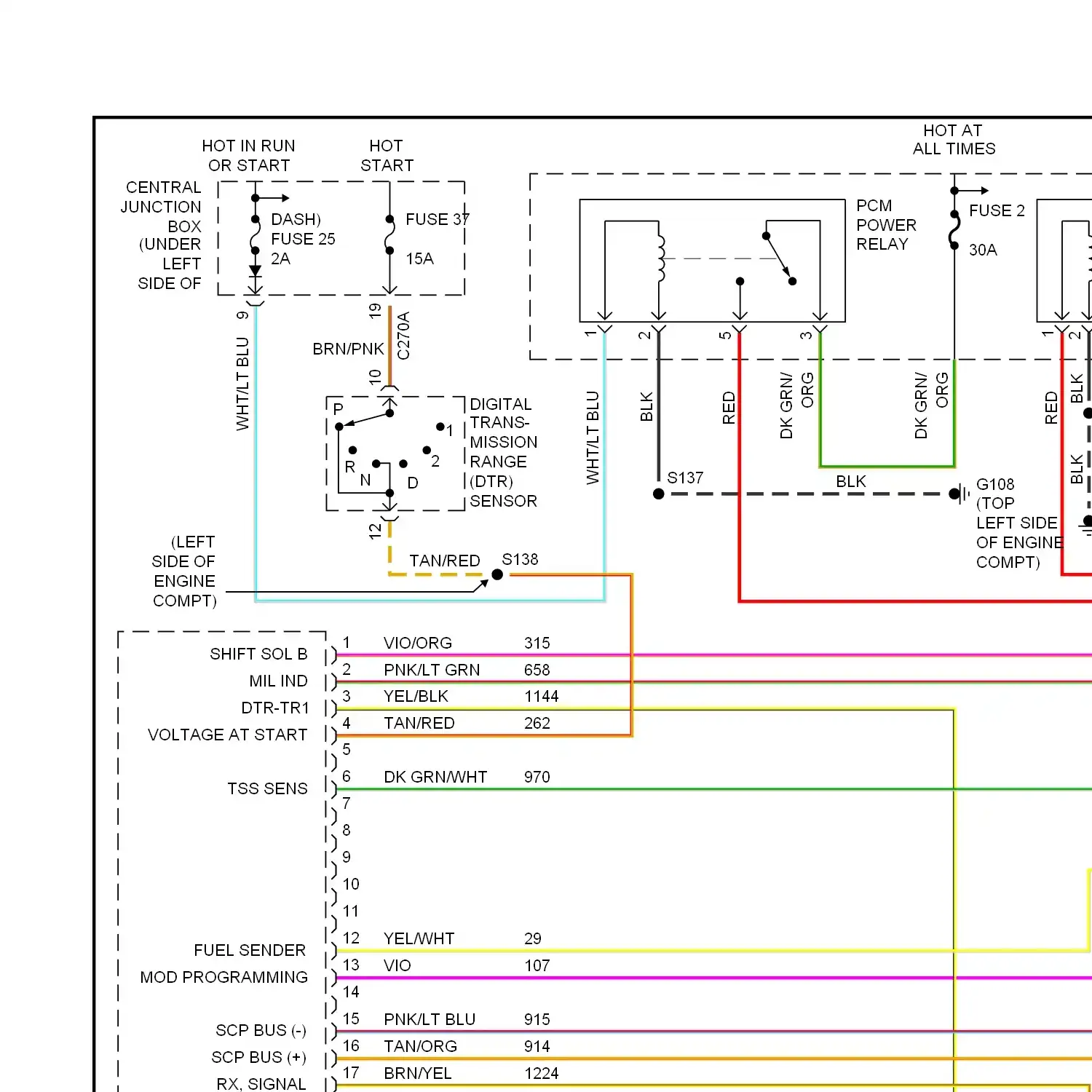Select circuit number 107
Image resolution: width=1092 pixels, height=1092 pixels.
[537, 965]
